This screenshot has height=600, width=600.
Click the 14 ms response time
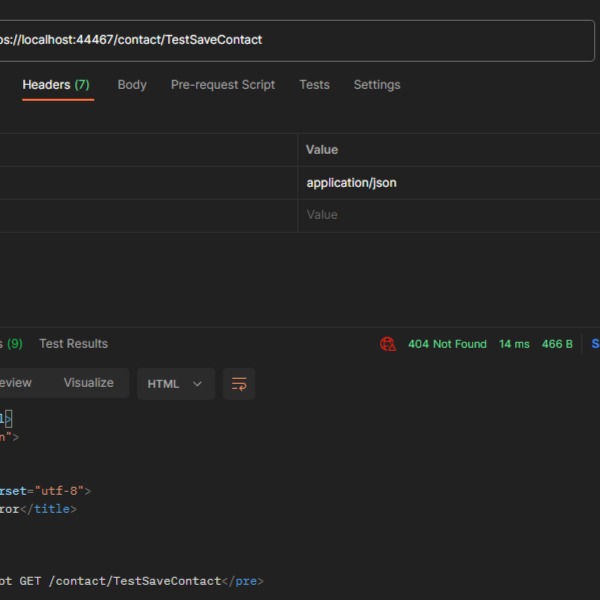[x=514, y=344]
